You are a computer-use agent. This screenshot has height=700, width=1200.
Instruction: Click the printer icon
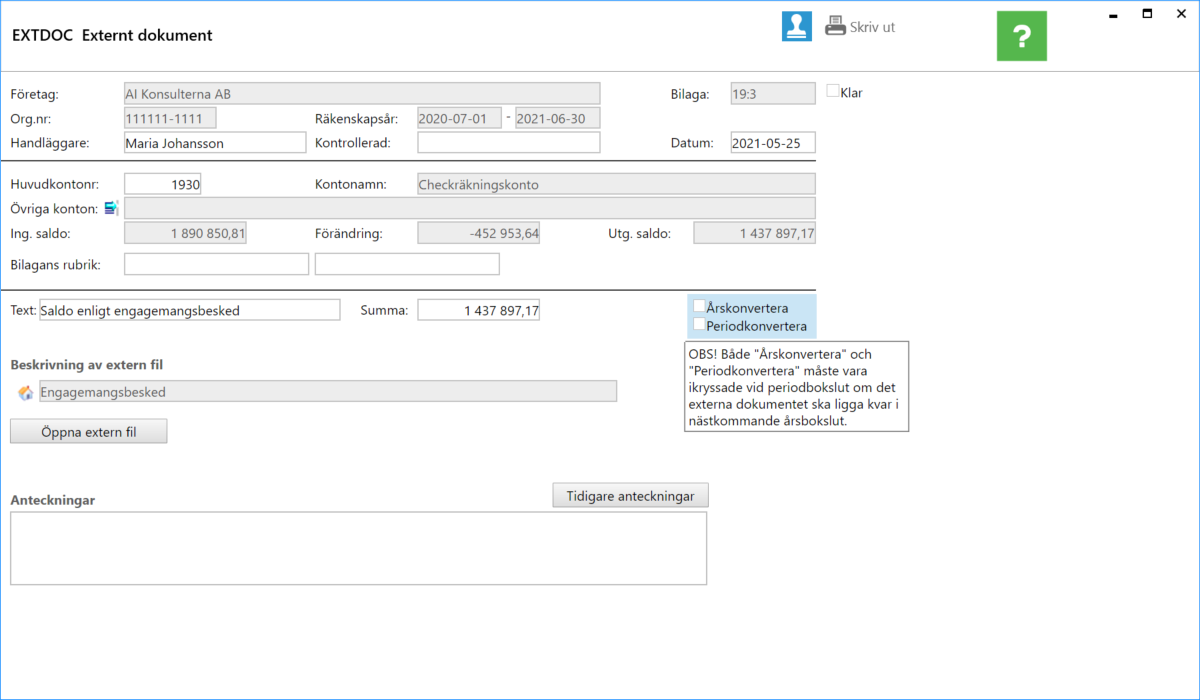pyautogui.click(x=835, y=27)
